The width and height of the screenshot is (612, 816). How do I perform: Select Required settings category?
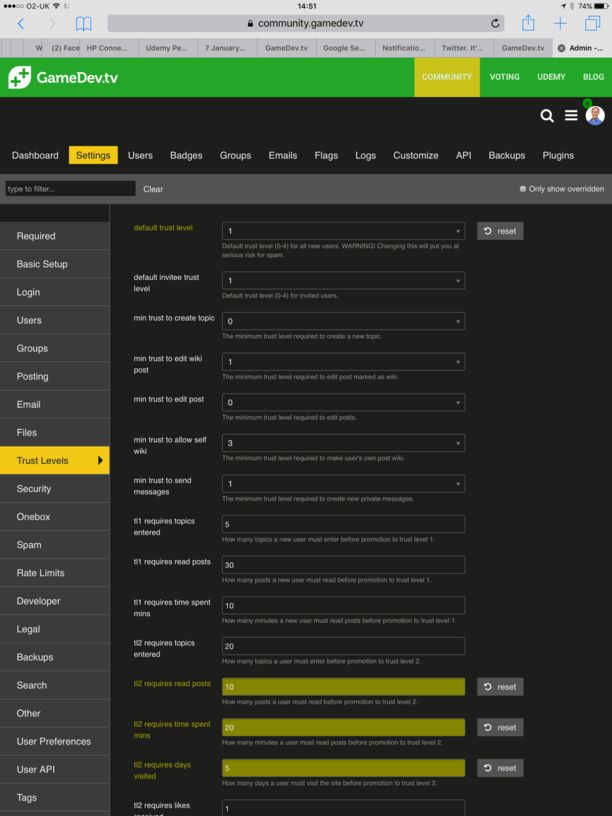pyautogui.click(x=55, y=236)
